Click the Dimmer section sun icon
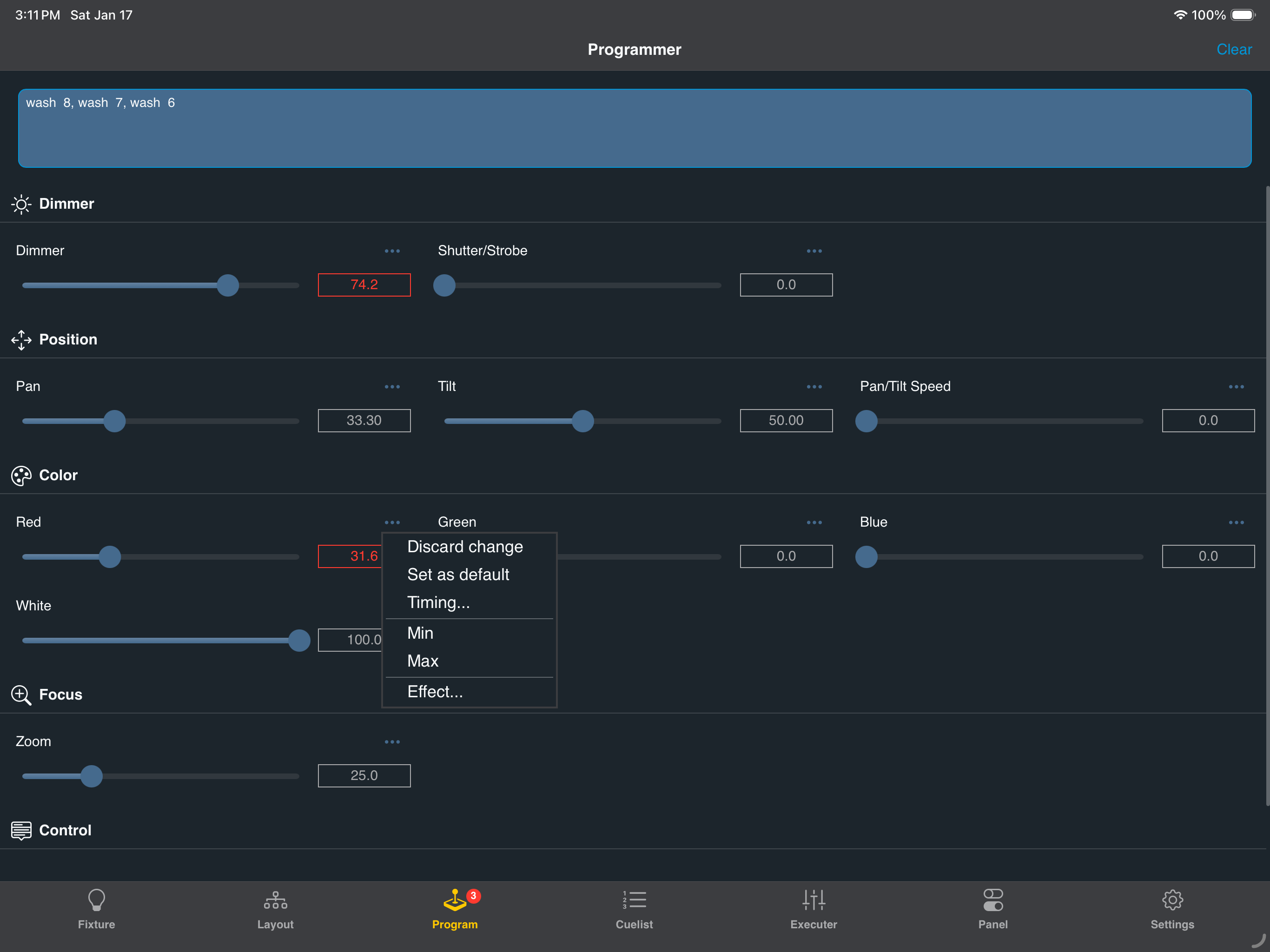This screenshot has height=952, width=1270. [x=21, y=205]
